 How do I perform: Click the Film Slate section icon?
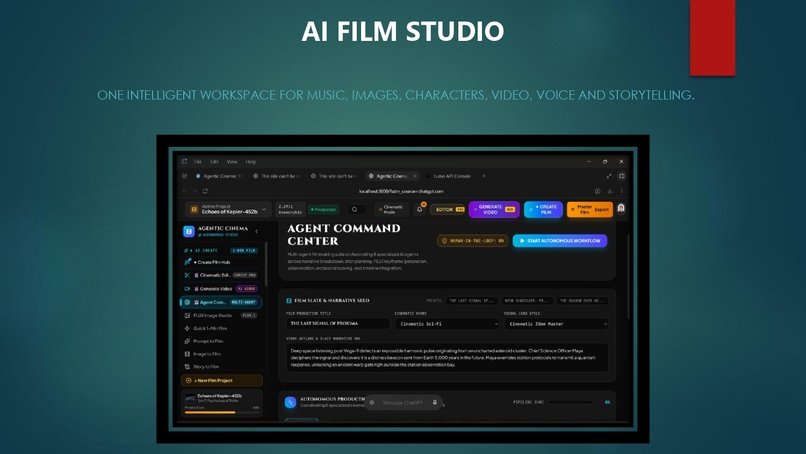[x=289, y=300]
